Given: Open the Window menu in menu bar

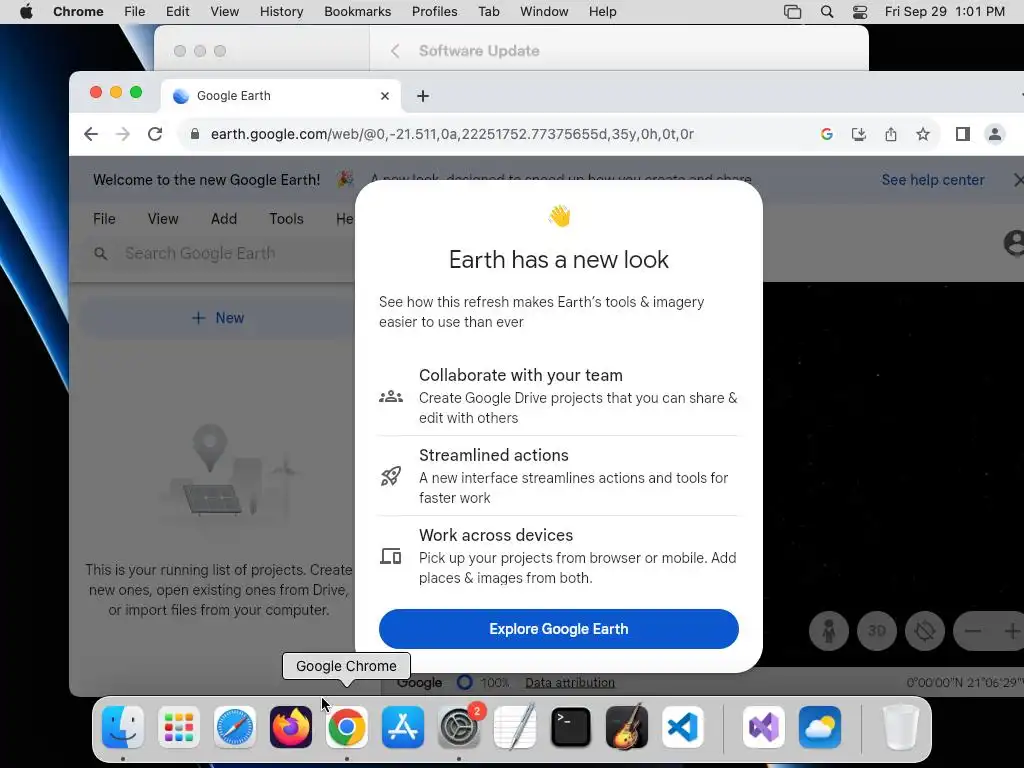Looking at the screenshot, I should pyautogui.click(x=544, y=12).
